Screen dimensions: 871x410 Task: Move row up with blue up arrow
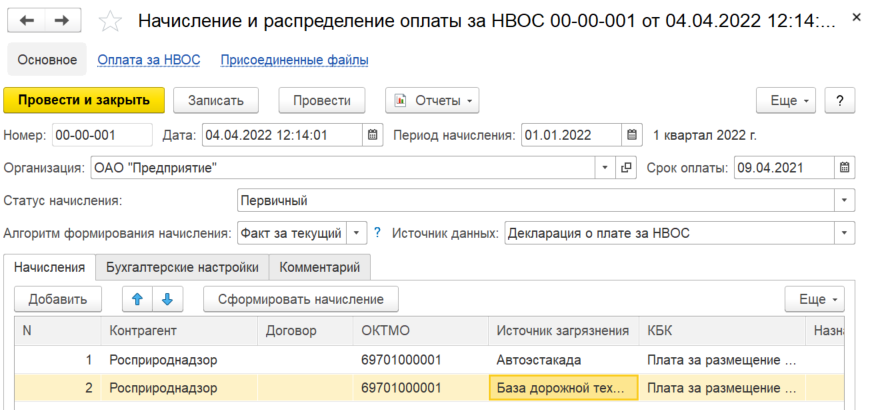[x=137, y=299]
